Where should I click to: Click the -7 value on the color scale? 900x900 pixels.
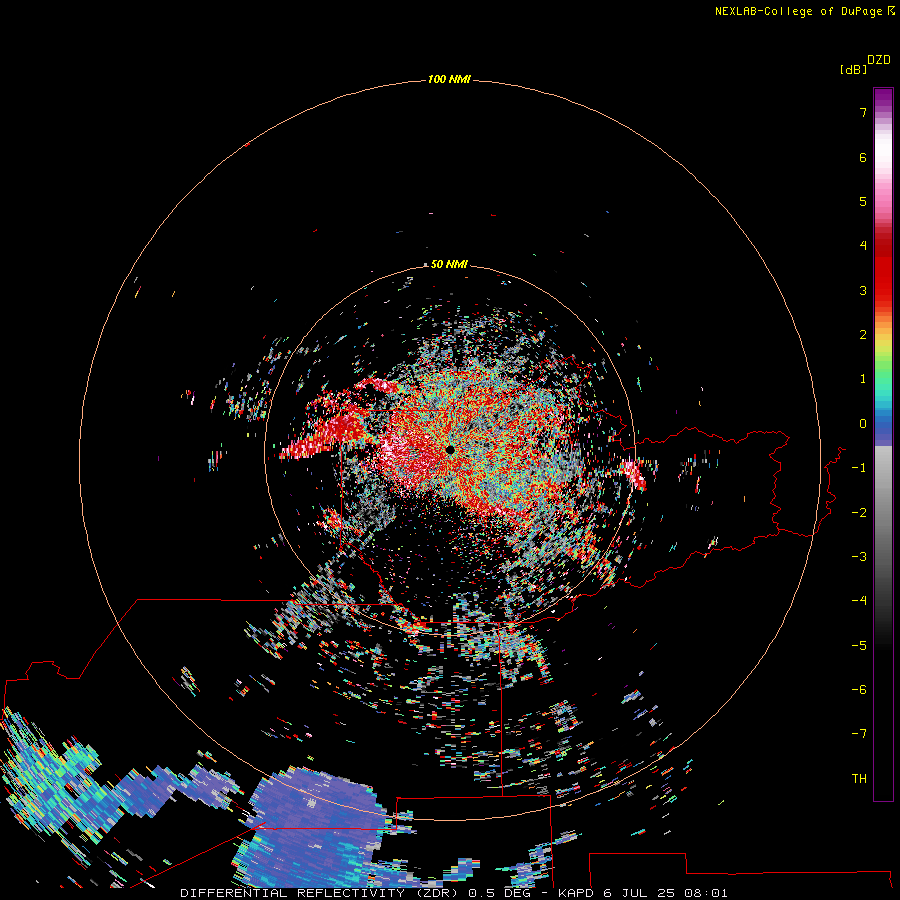859,734
